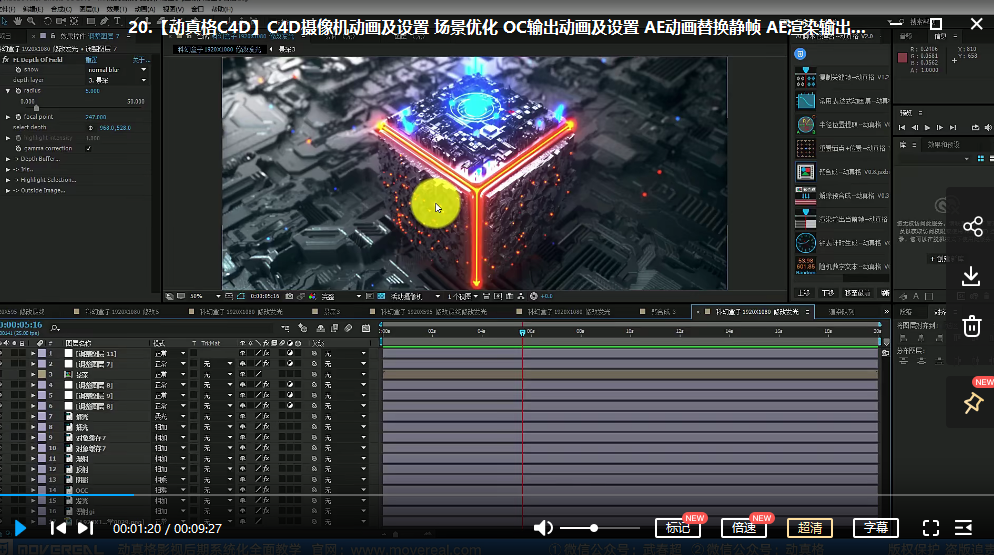Click the 标记 mark button
Screen dimensions: 994x555
[x=678, y=528]
